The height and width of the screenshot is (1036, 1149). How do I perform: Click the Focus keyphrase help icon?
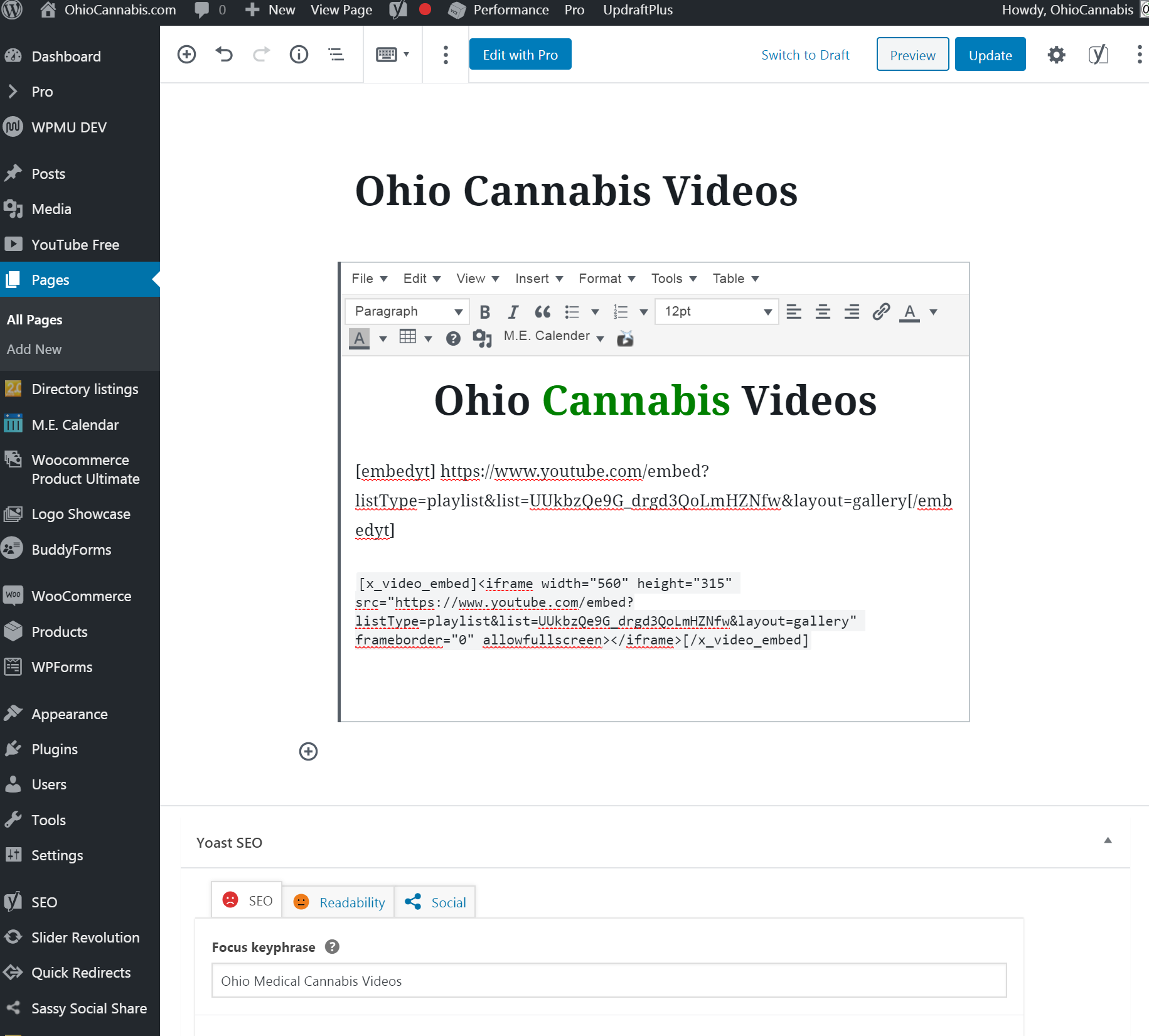click(332, 947)
